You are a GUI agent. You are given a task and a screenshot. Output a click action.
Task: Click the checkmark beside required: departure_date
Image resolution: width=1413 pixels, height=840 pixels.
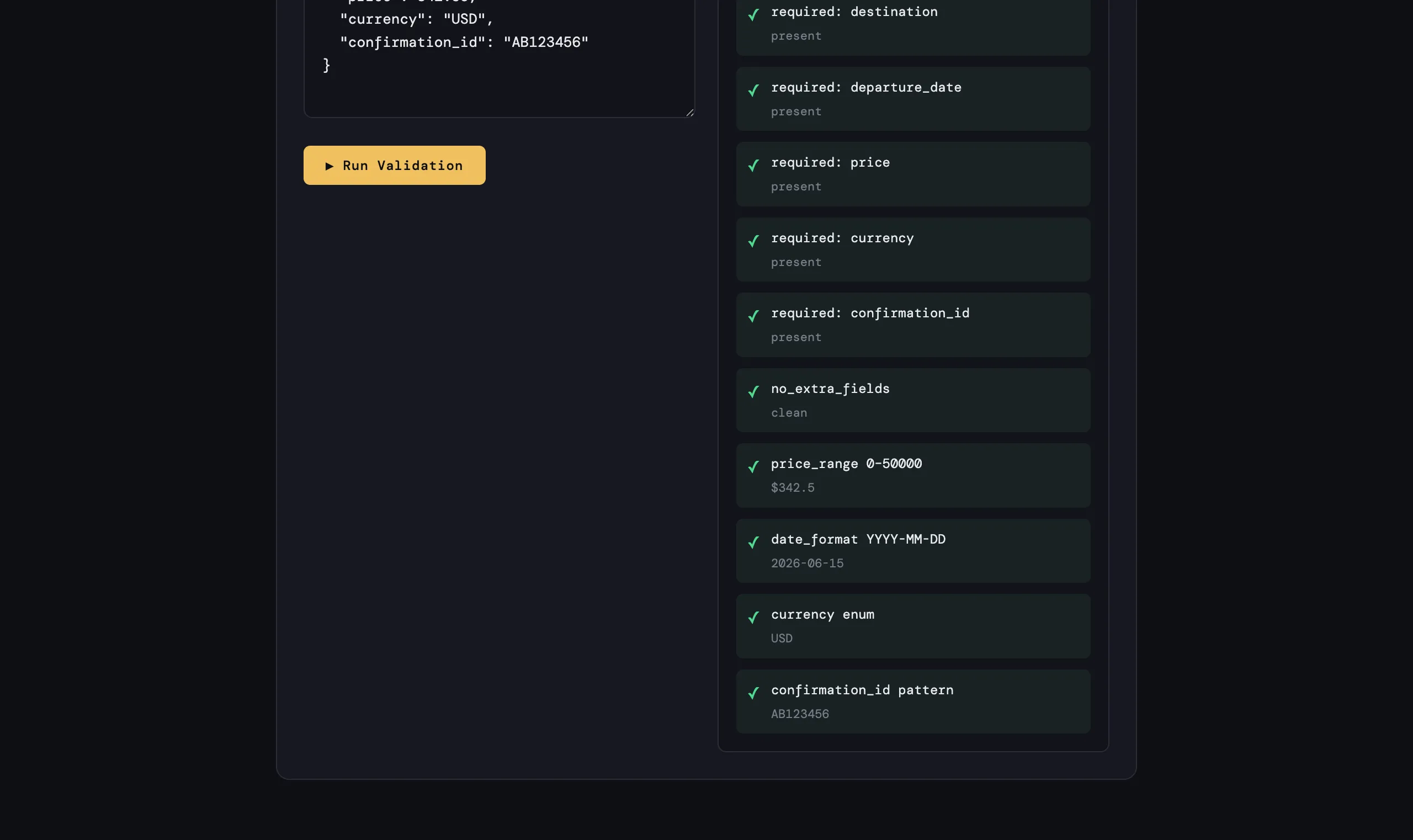point(753,91)
